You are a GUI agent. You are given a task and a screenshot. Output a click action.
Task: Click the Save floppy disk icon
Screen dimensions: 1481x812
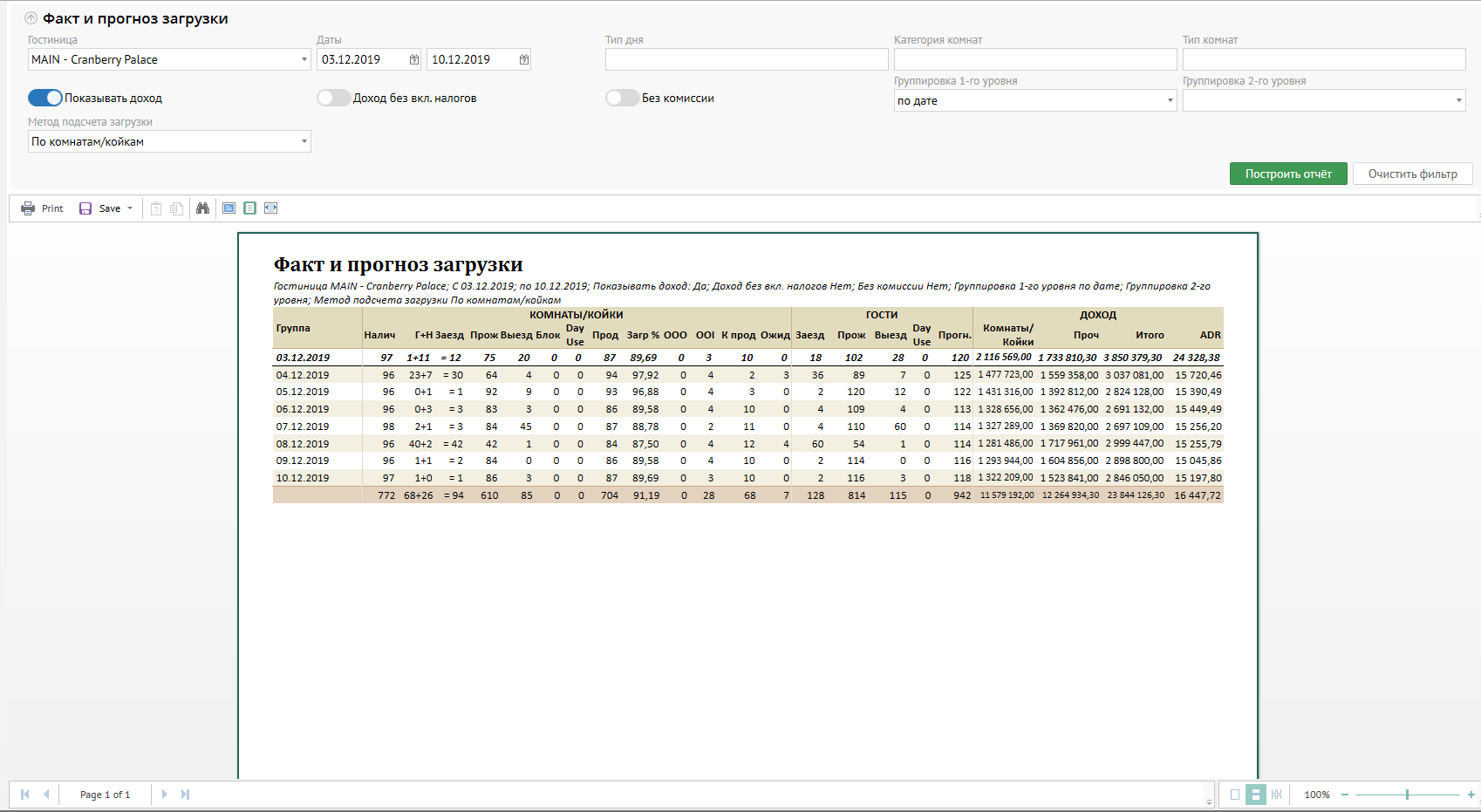pyautogui.click(x=85, y=208)
